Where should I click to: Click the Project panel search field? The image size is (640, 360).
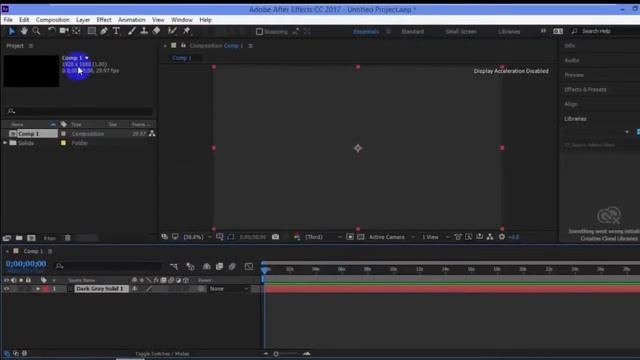pos(80,111)
